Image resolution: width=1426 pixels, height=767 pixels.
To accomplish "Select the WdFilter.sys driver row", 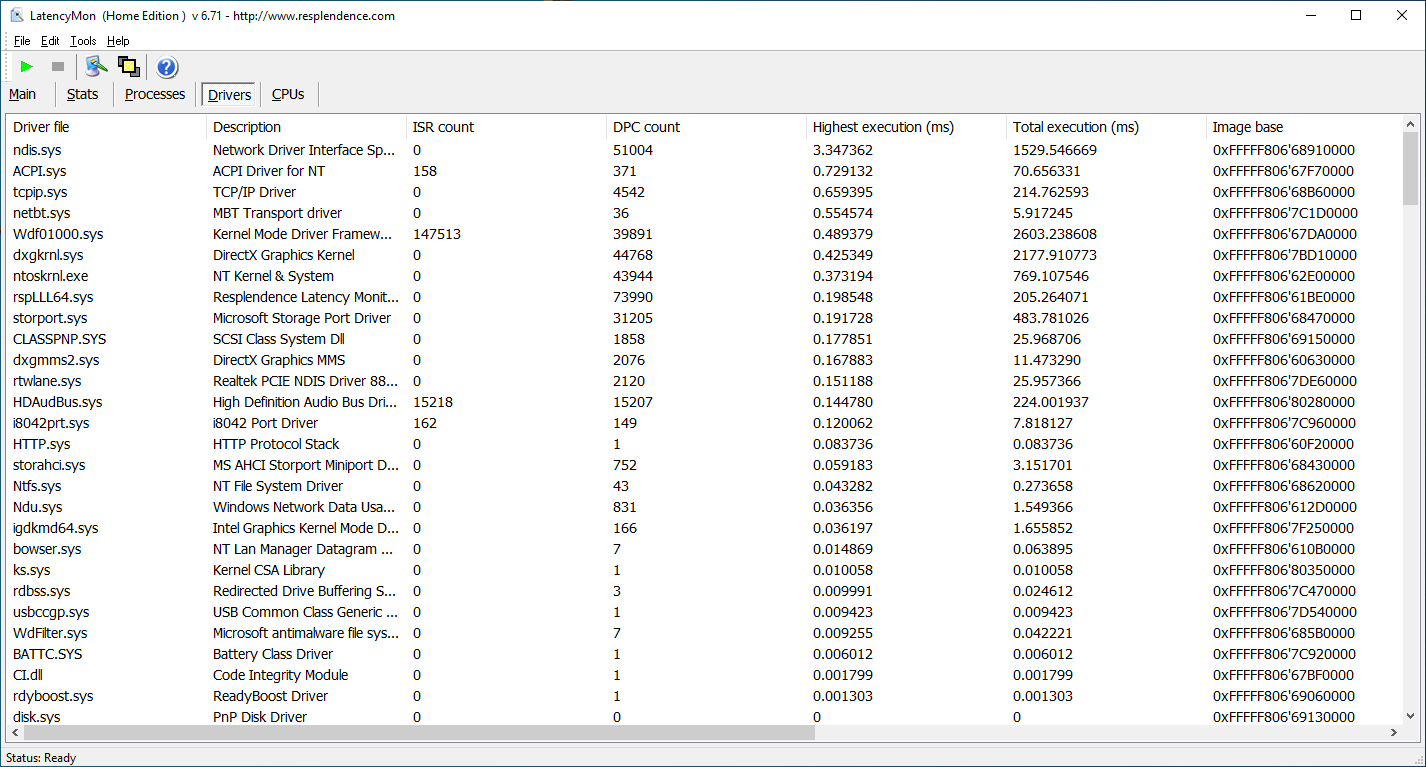I will click(x=704, y=633).
